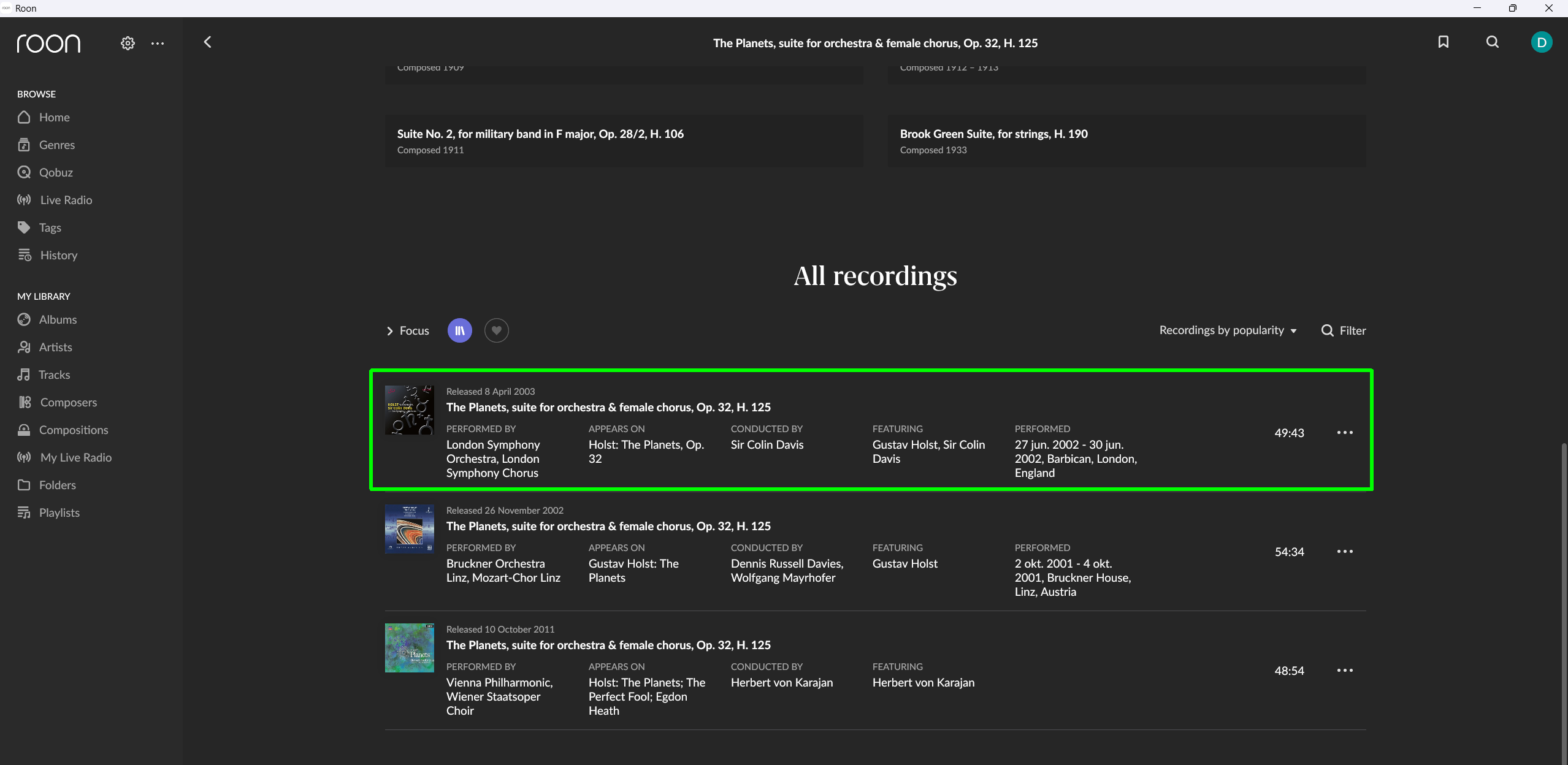1568x765 pixels.
Task: Open the D profile avatar
Action: point(1542,42)
